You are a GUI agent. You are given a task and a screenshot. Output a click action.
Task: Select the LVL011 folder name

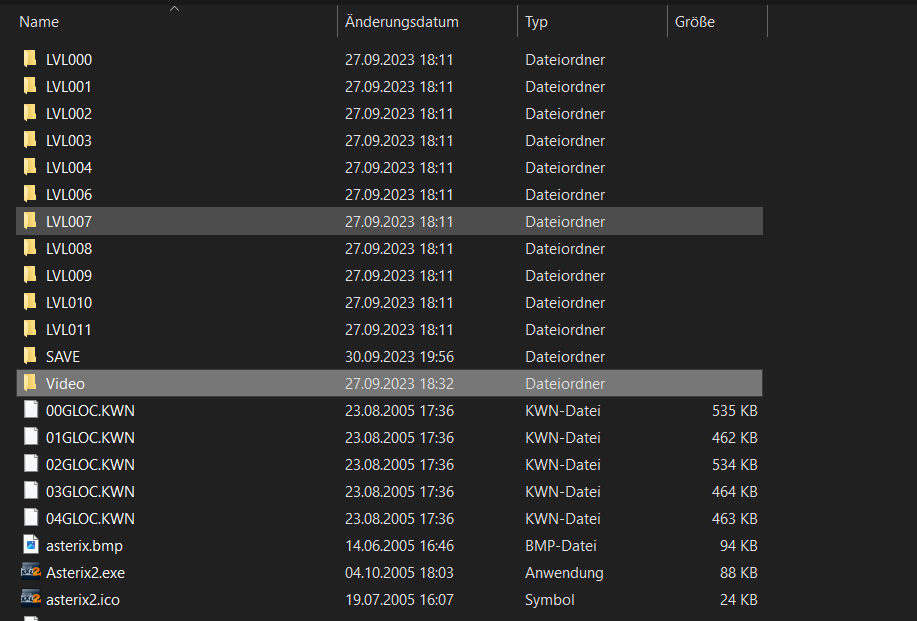(x=69, y=330)
